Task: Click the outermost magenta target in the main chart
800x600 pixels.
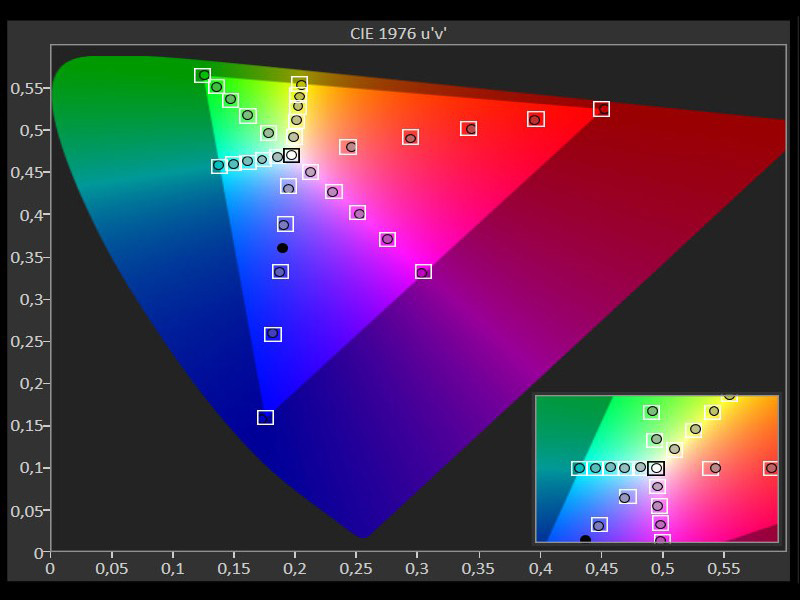Action: tap(423, 272)
